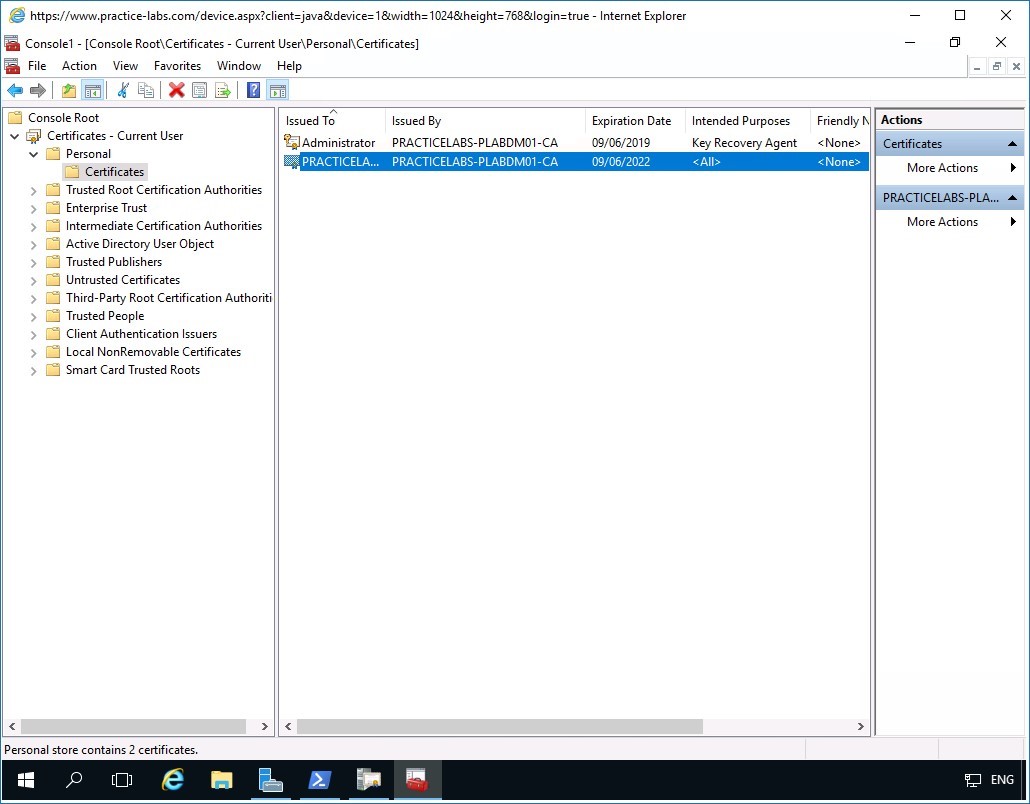Click the red Delete toolbar icon
Screen dimensions: 1030x804
[x=177, y=91]
